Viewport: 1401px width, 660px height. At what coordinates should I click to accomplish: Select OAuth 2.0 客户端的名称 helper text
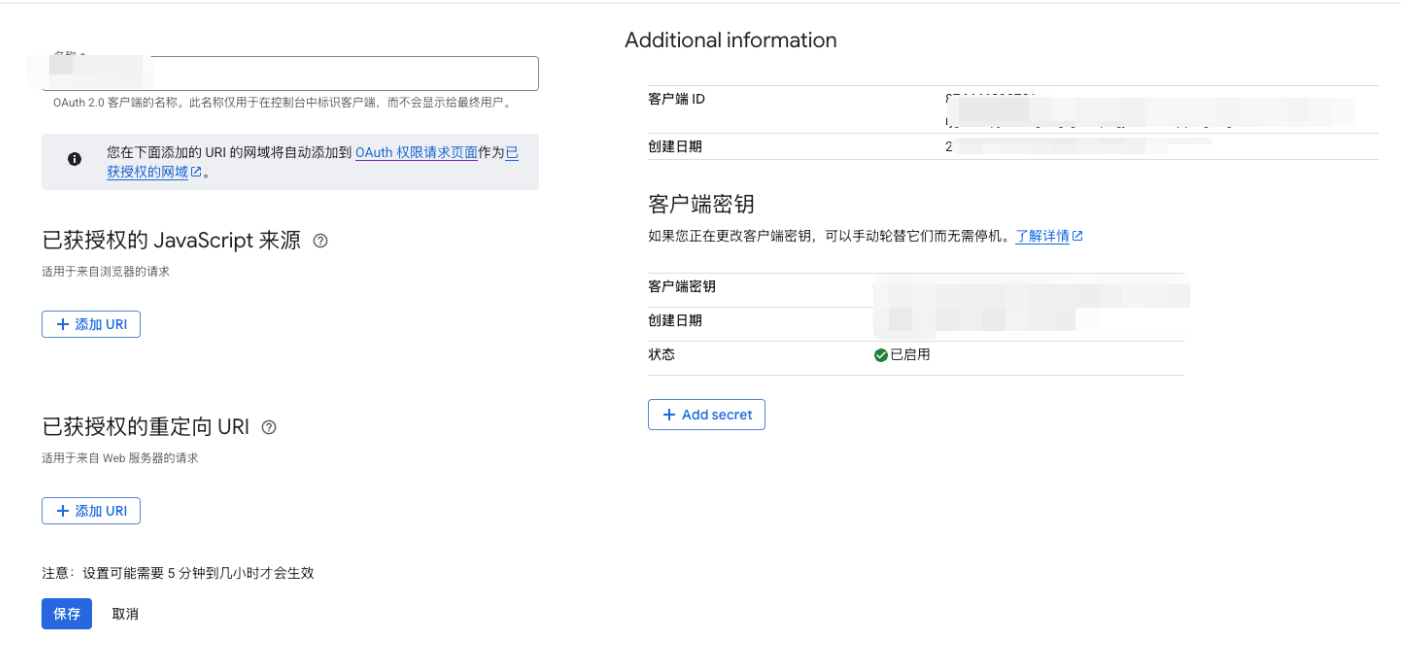282,102
